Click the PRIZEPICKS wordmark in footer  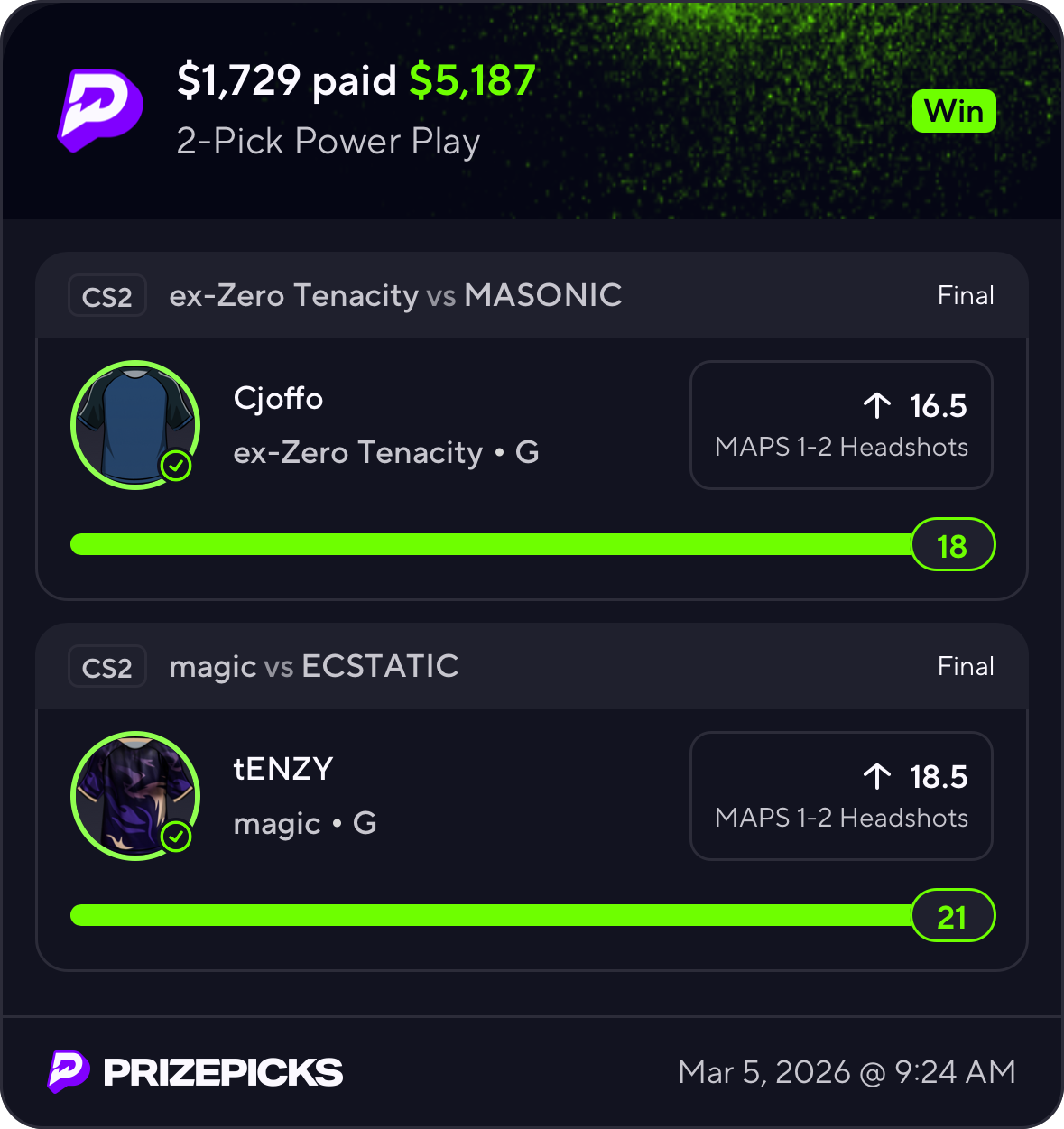point(223,1072)
